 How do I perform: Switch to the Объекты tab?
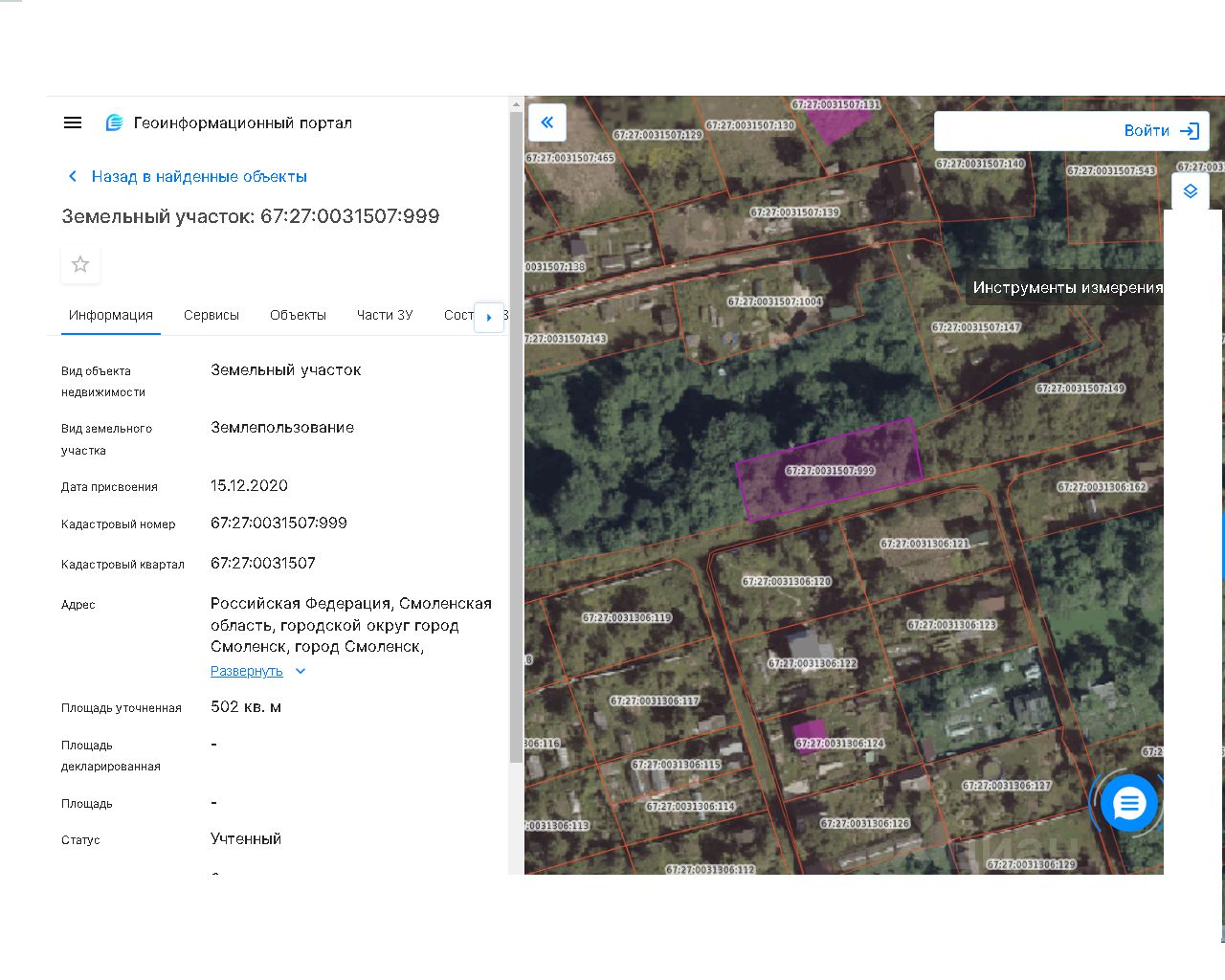(x=298, y=315)
